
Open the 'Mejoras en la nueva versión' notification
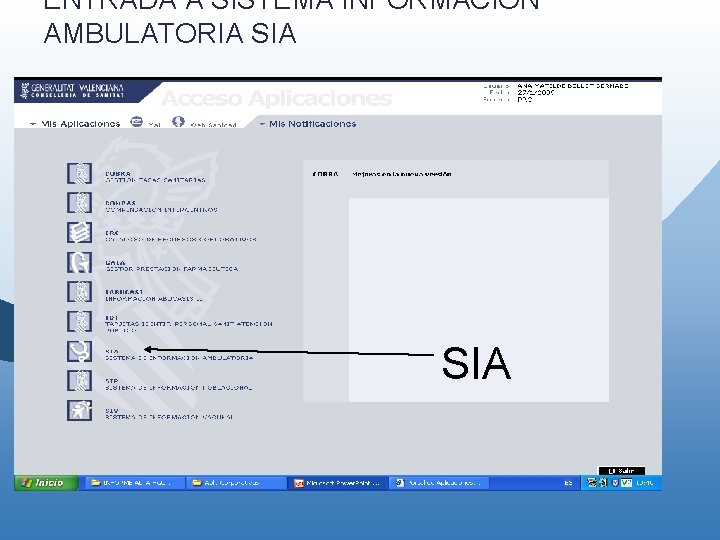402,174
